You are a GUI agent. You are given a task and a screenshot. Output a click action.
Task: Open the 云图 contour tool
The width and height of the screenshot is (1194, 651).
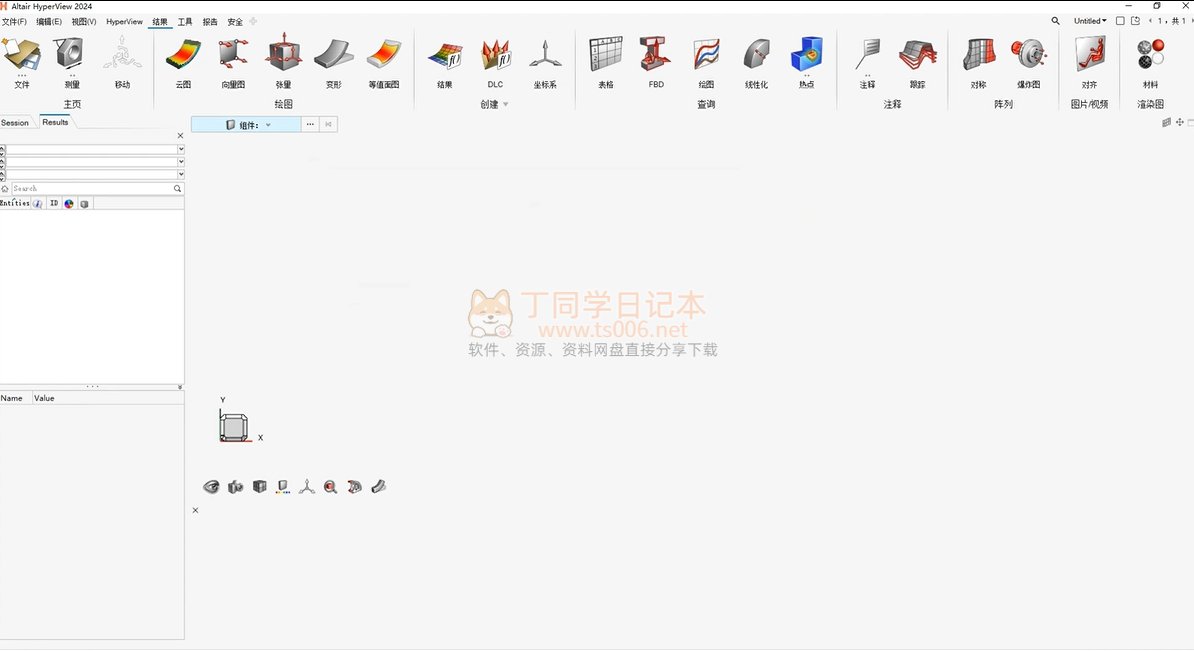pyautogui.click(x=184, y=62)
